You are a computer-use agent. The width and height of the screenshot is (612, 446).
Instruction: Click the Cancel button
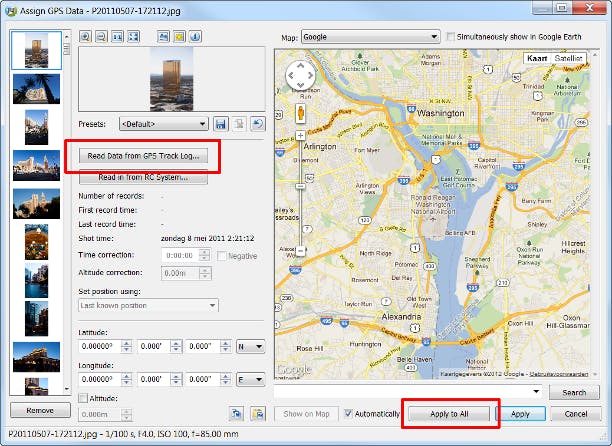point(576,414)
